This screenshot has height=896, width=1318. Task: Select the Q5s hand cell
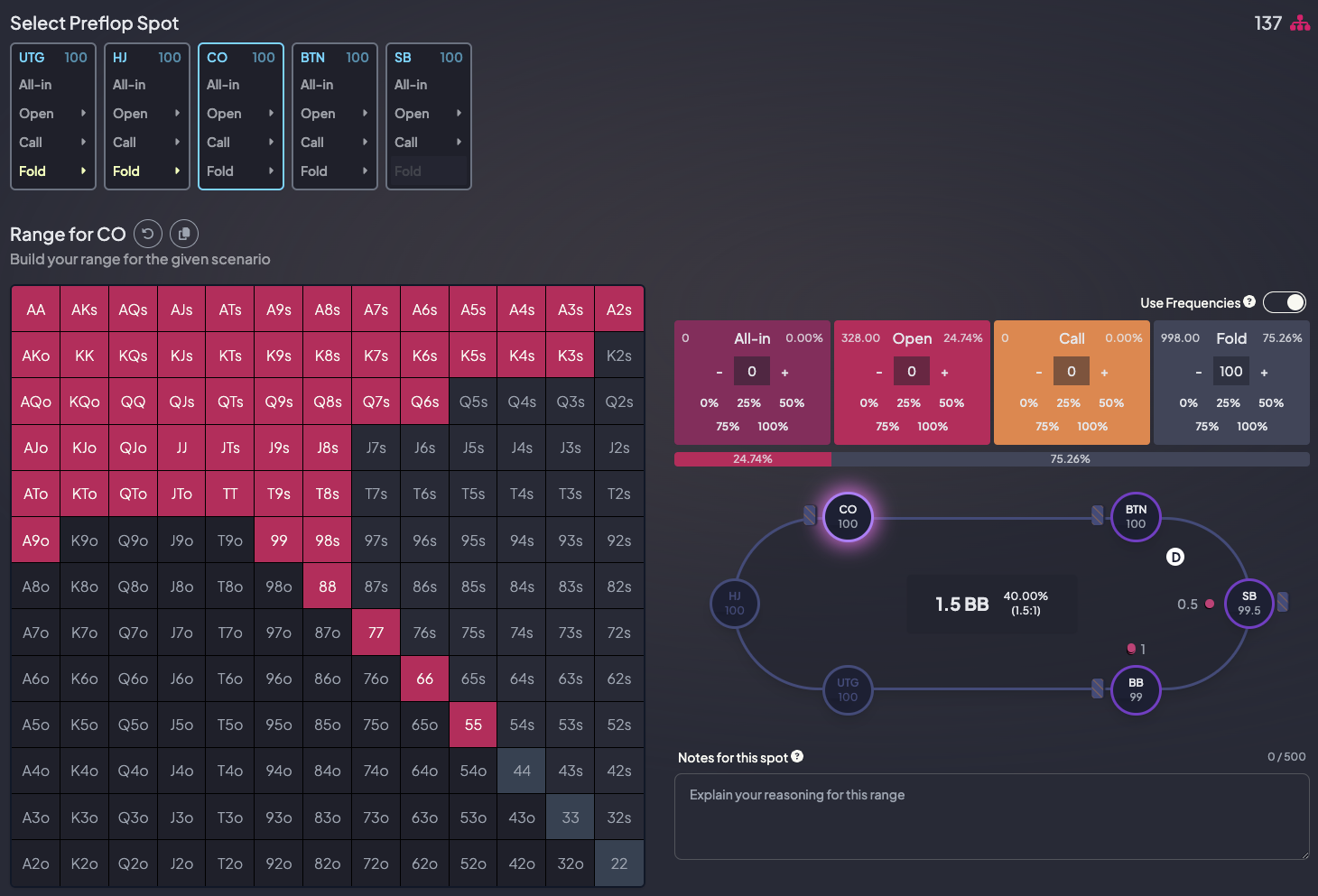[x=473, y=402]
